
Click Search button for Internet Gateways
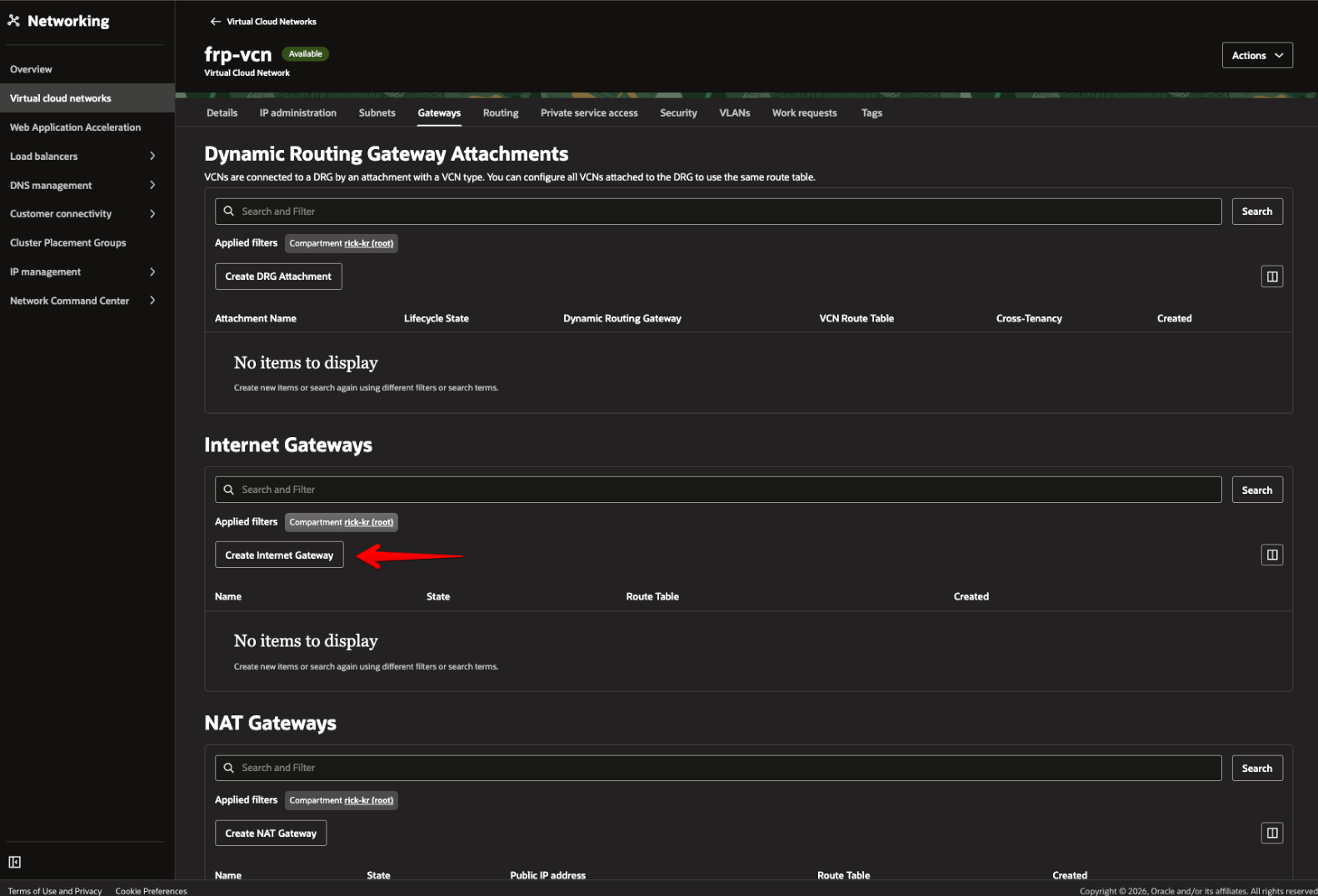[1257, 490]
